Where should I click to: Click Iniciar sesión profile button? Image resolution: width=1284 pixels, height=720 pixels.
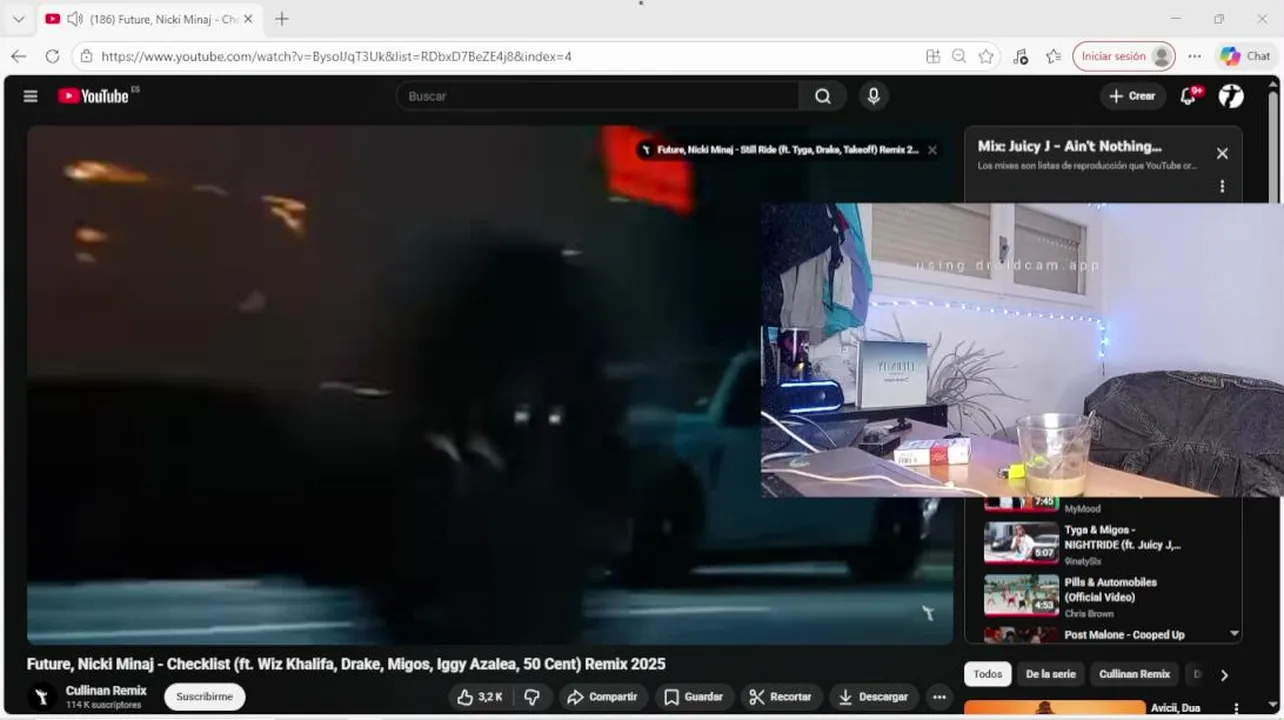(x=1124, y=56)
